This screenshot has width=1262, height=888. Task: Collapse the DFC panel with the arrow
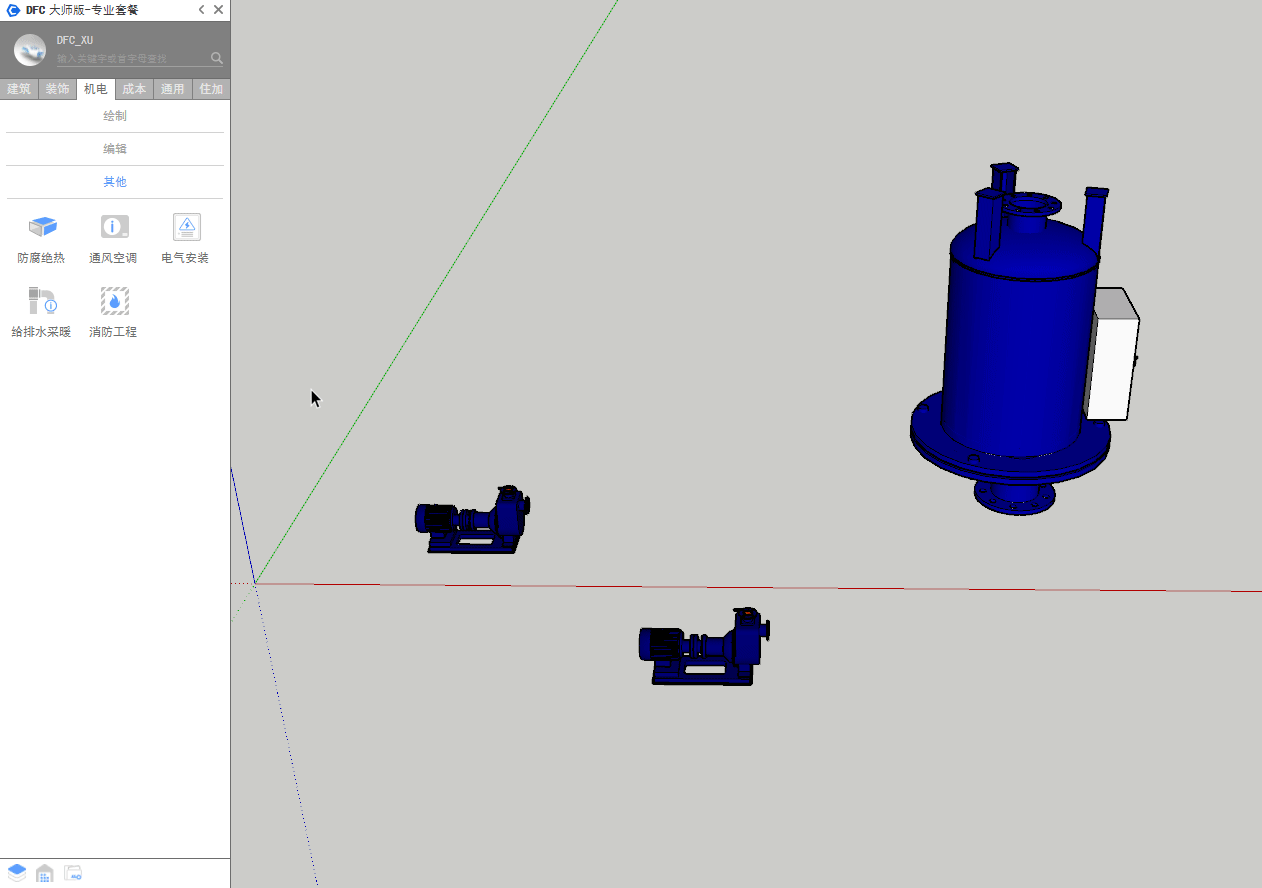click(201, 10)
